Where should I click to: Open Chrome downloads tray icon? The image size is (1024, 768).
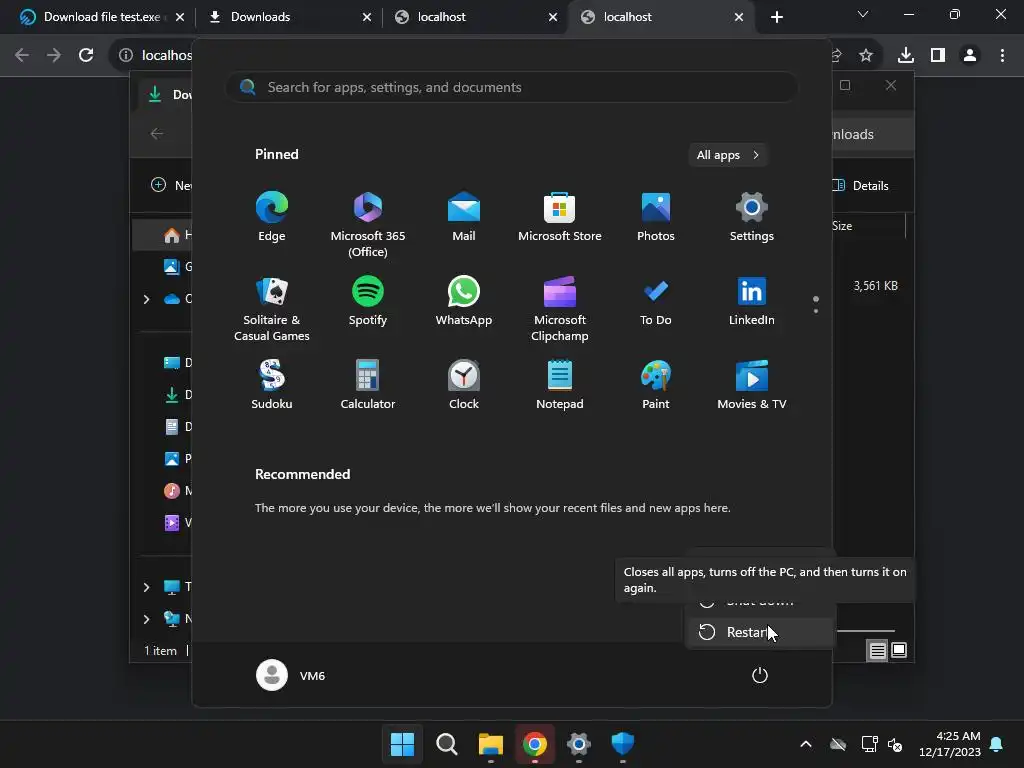[x=906, y=55]
